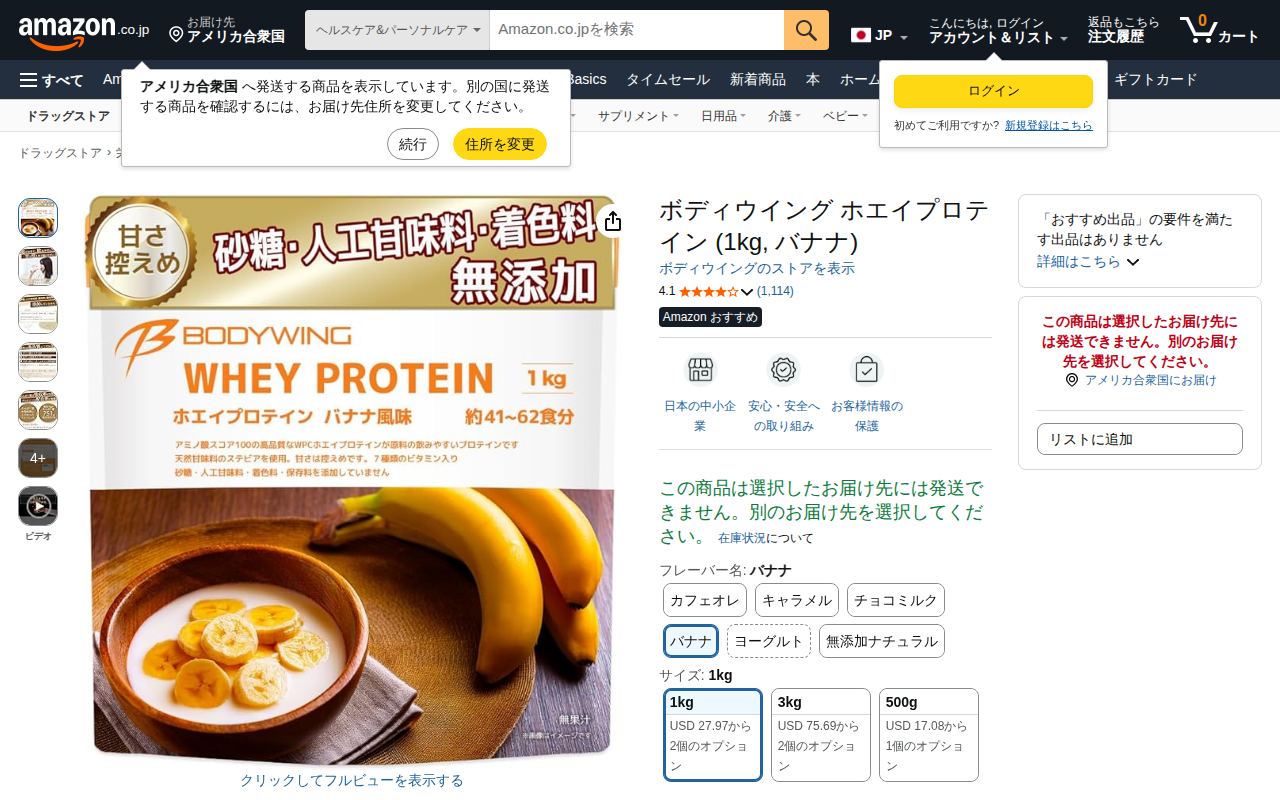
Task: Open the hamburger すべて menu
Action: (51, 80)
